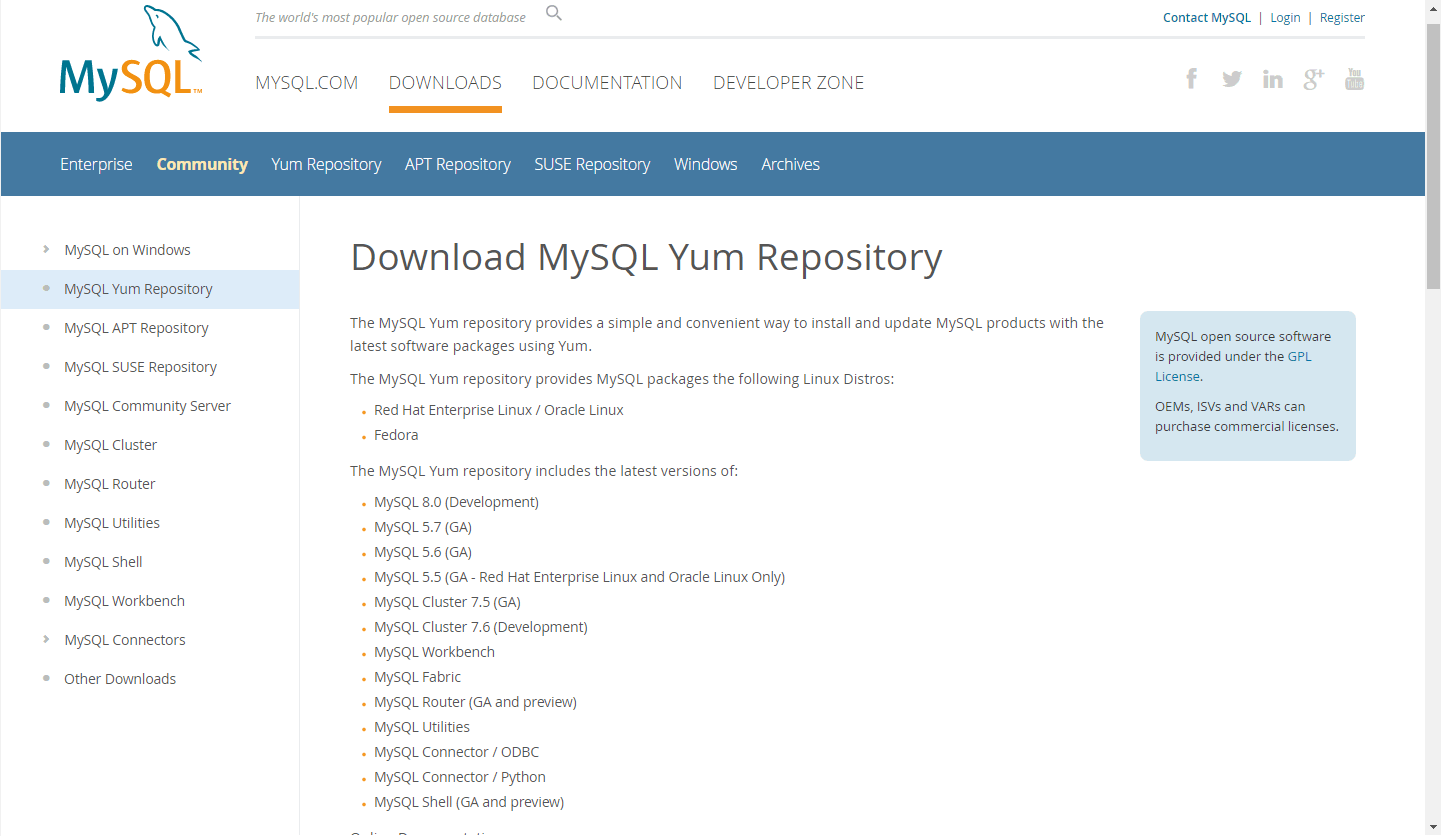Click 'MySQL Cluster 7.5 (GA)' list entry
Image resolution: width=1441 pixels, height=836 pixels.
point(447,602)
